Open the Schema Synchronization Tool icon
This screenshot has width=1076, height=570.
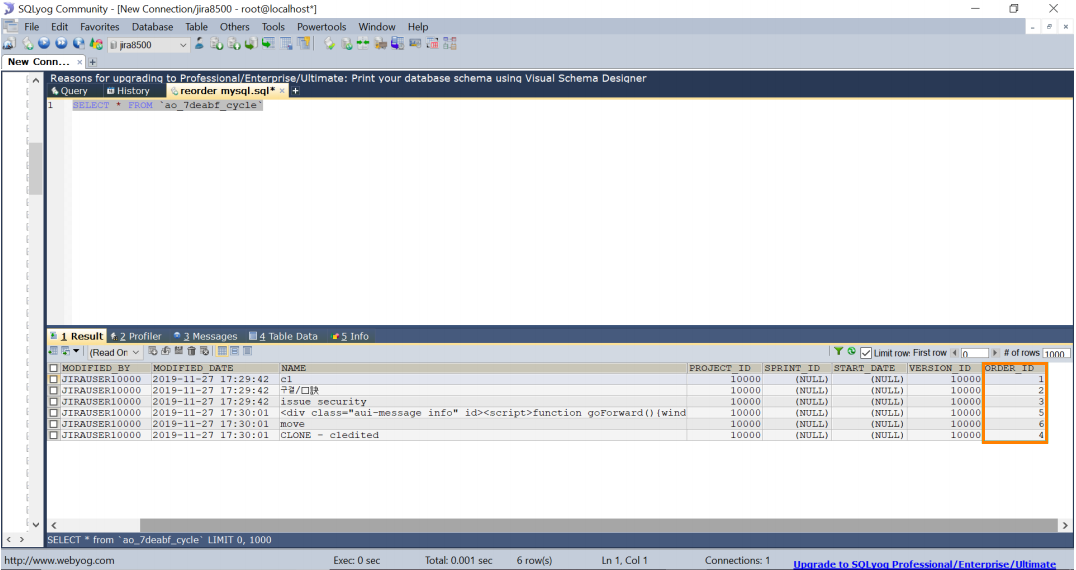(x=363, y=44)
